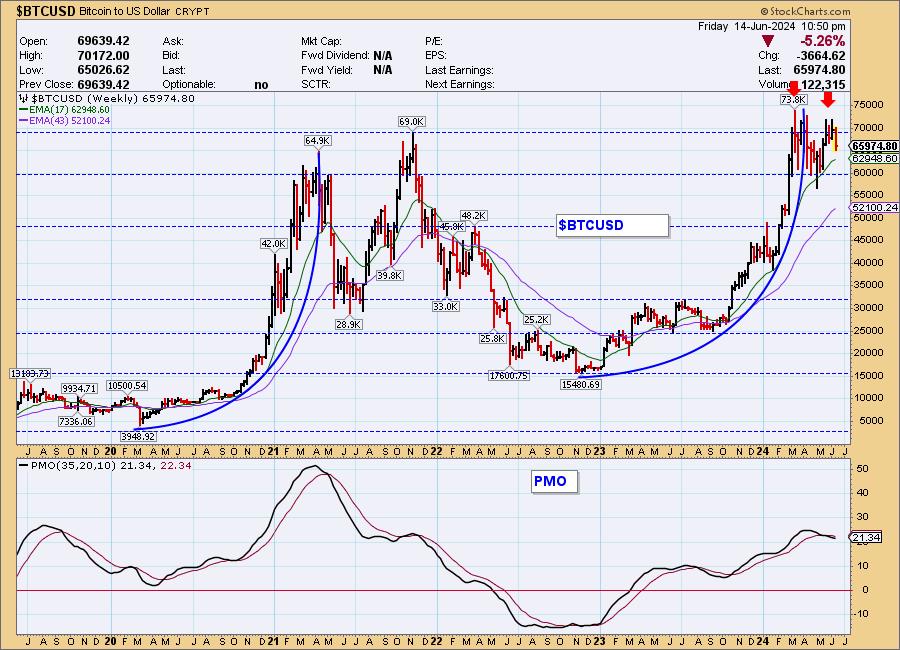Click the 7336.06 price label

click(76, 421)
